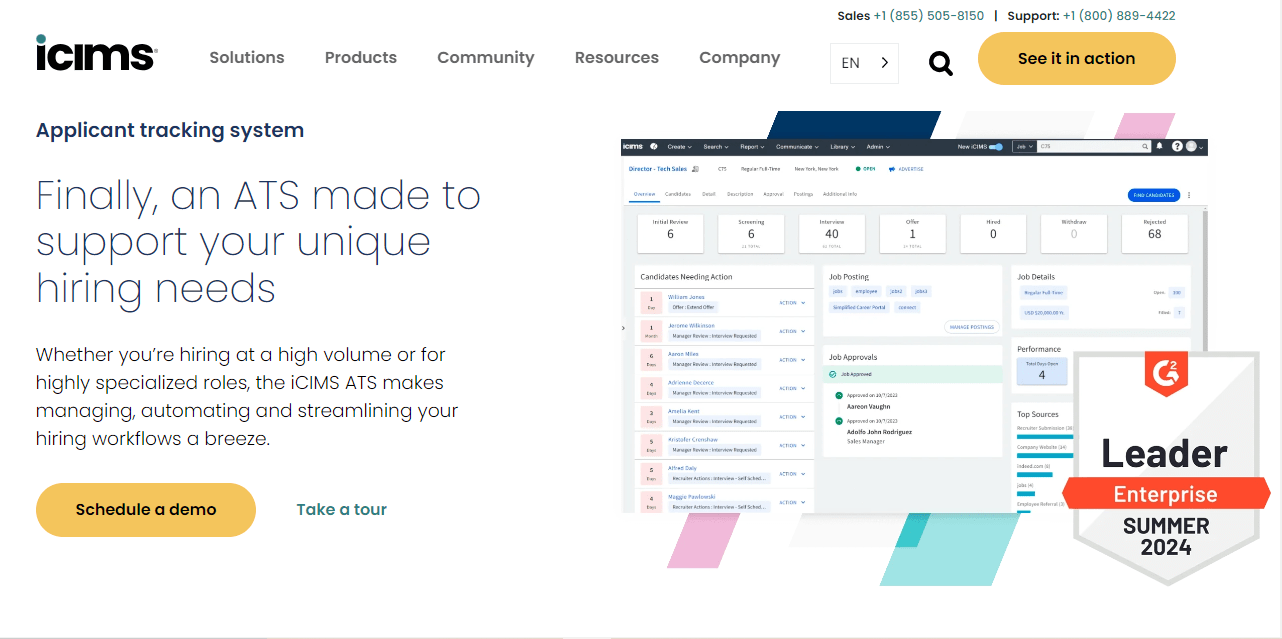Click the Recruiter Submission source bar
Screen dimensions: 1282x639
pyautogui.click(x=1045, y=437)
